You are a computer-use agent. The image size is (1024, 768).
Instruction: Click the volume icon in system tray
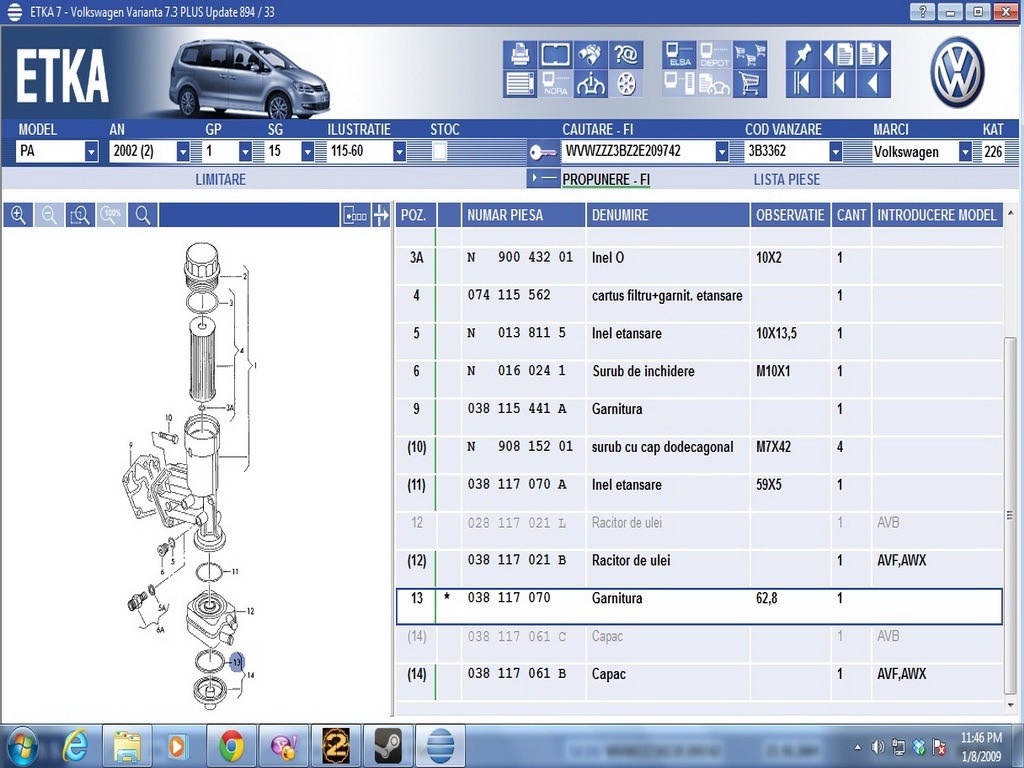pyautogui.click(x=878, y=746)
